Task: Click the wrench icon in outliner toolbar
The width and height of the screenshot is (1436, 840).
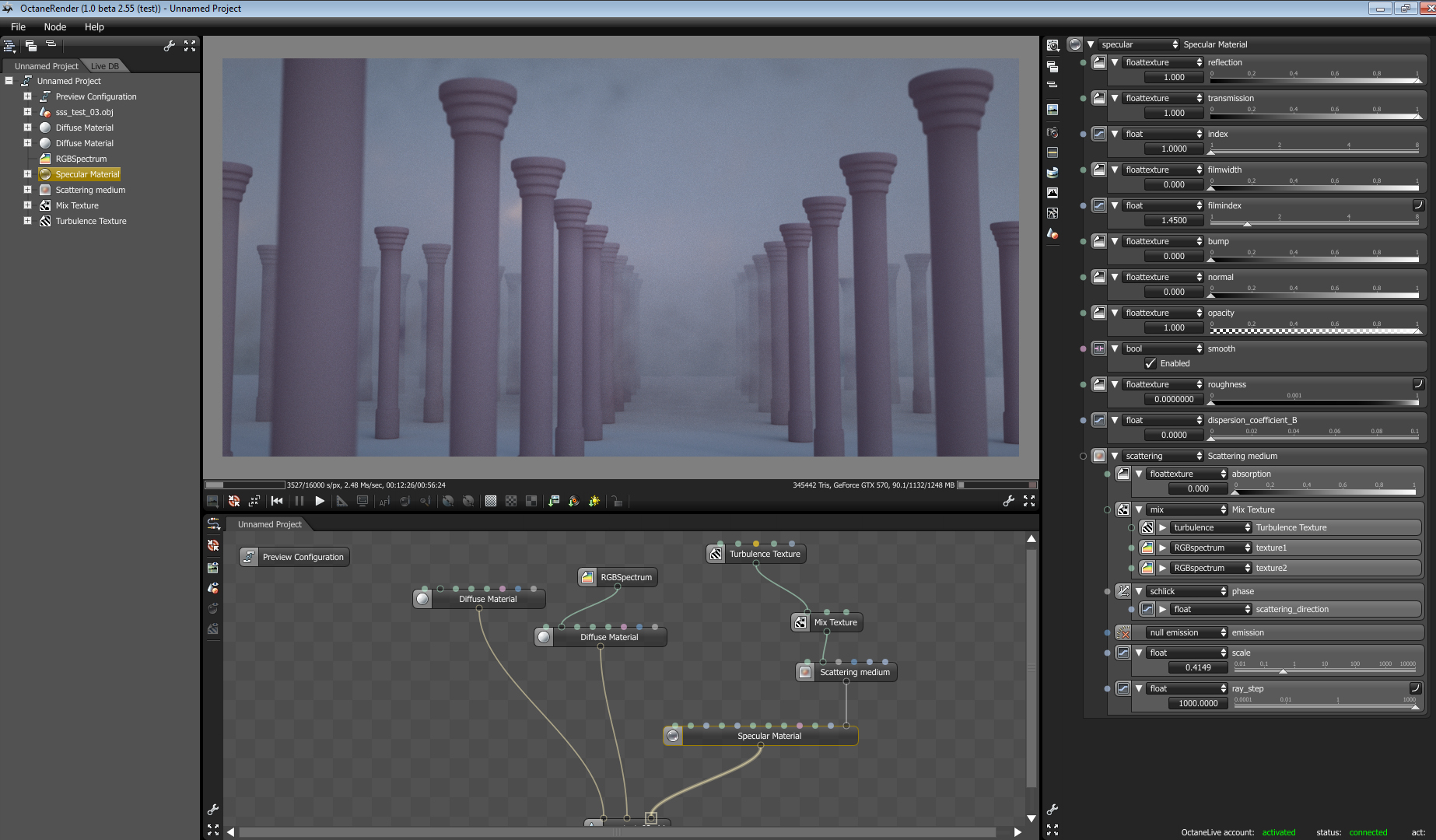Action: pos(169,46)
